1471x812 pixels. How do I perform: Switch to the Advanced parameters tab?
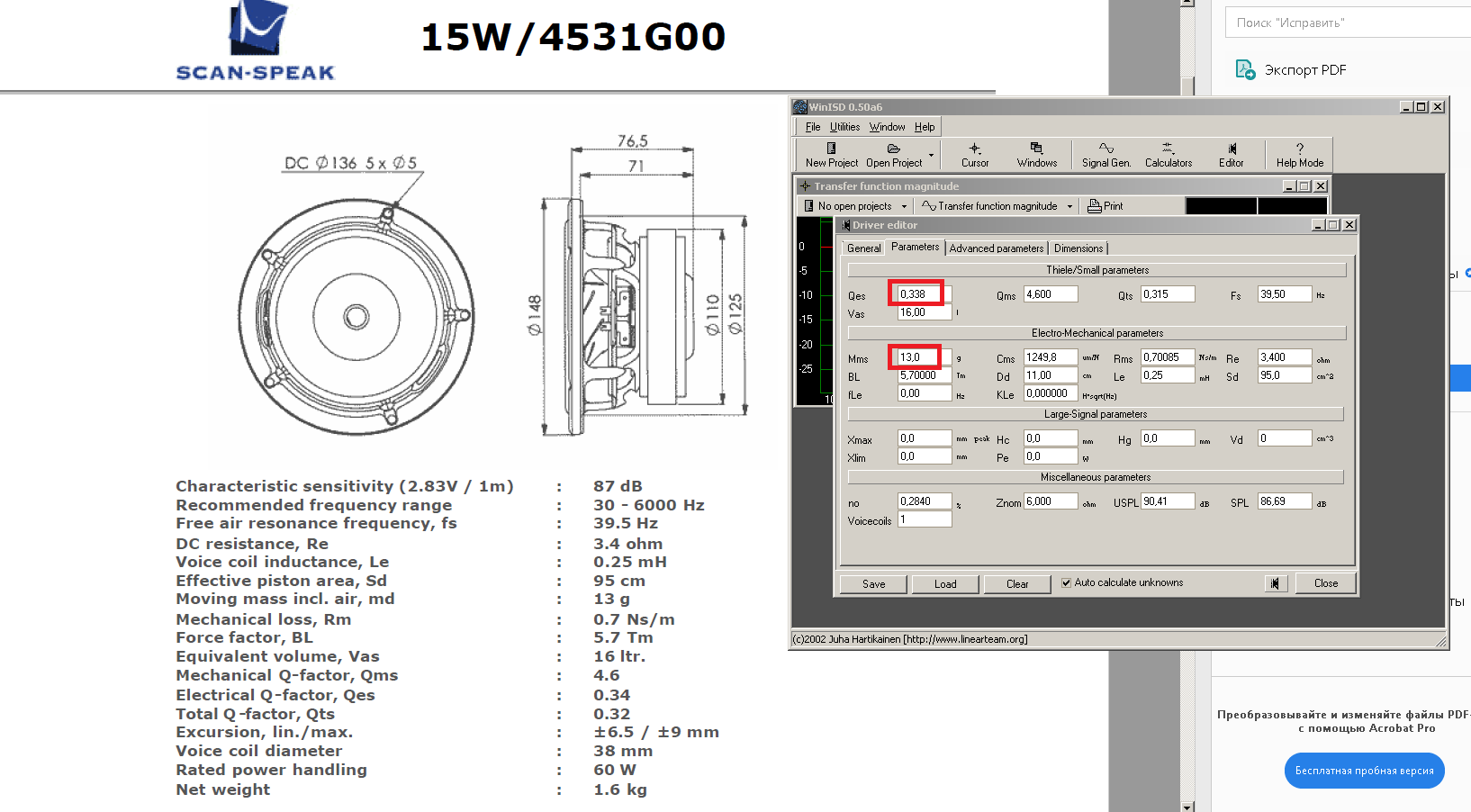click(x=996, y=248)
